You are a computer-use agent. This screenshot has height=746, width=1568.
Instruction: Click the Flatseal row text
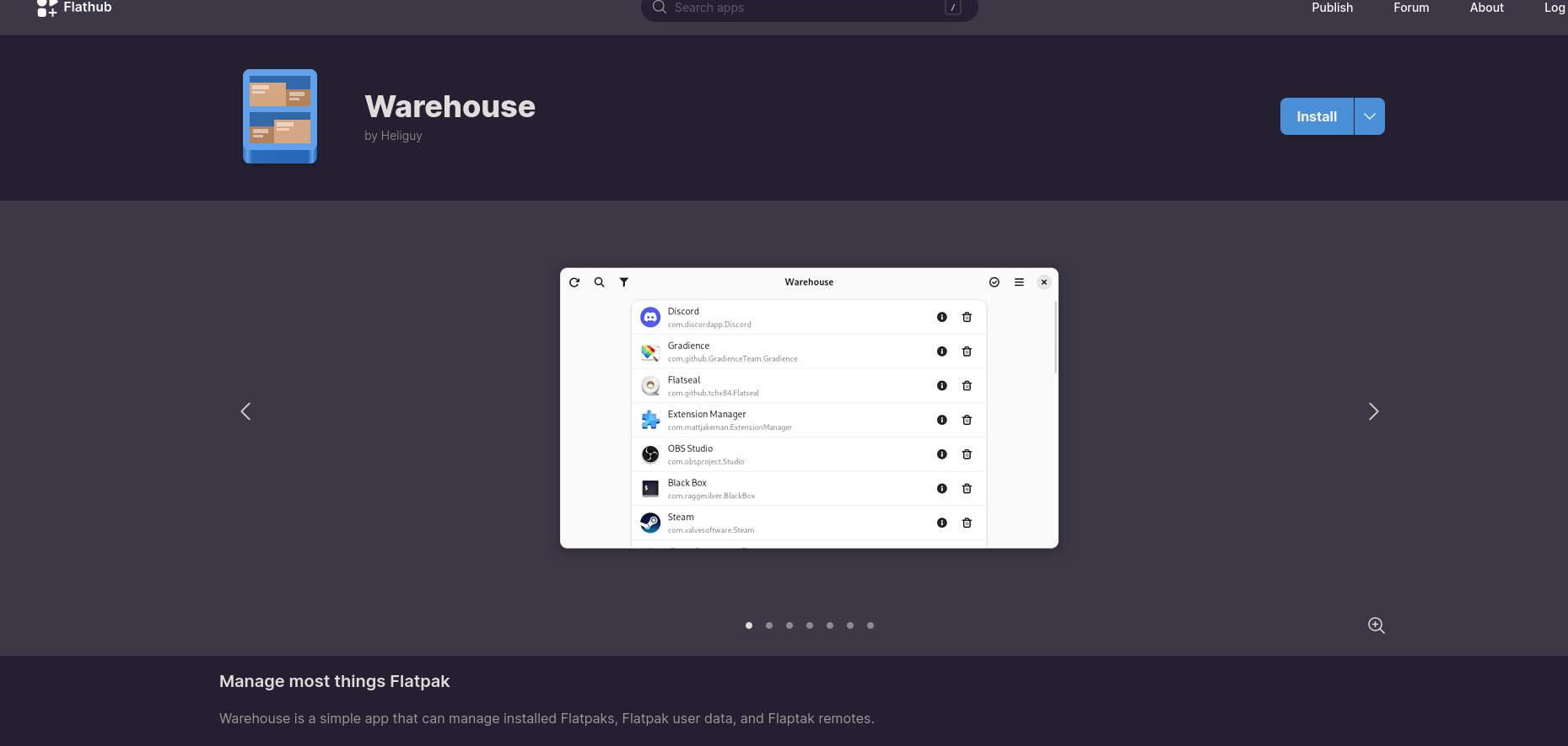pyautogui.click(x=714, y=386)
